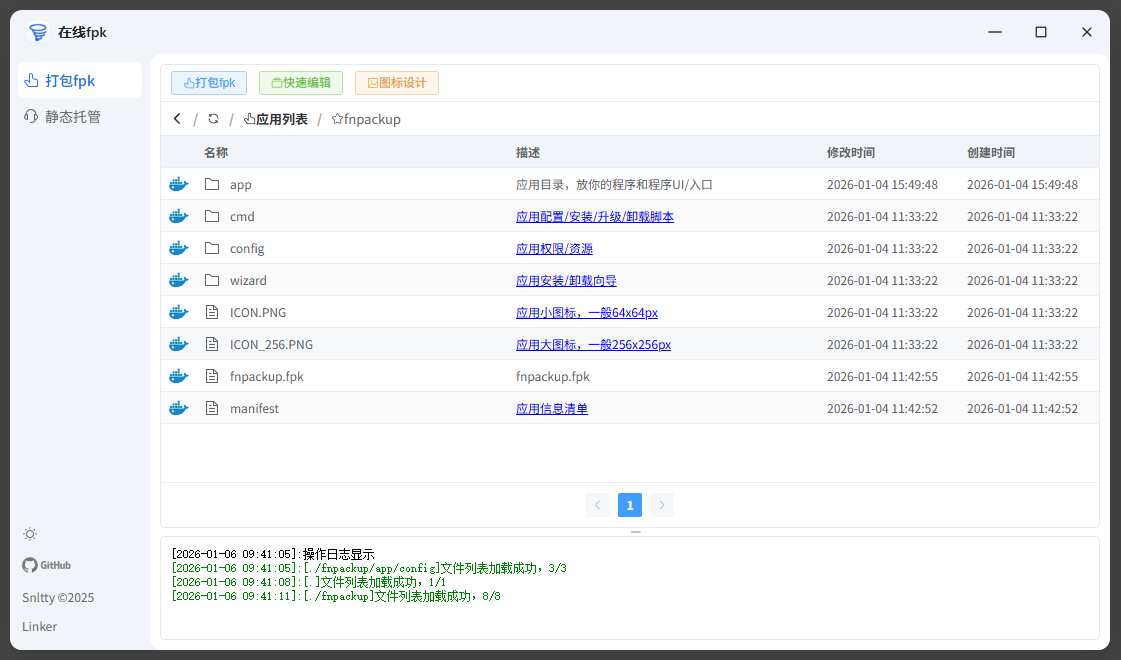Click the file icon next to ICON.PNG
Screen dimensions: 1121x660
click(x=211, y=313)
